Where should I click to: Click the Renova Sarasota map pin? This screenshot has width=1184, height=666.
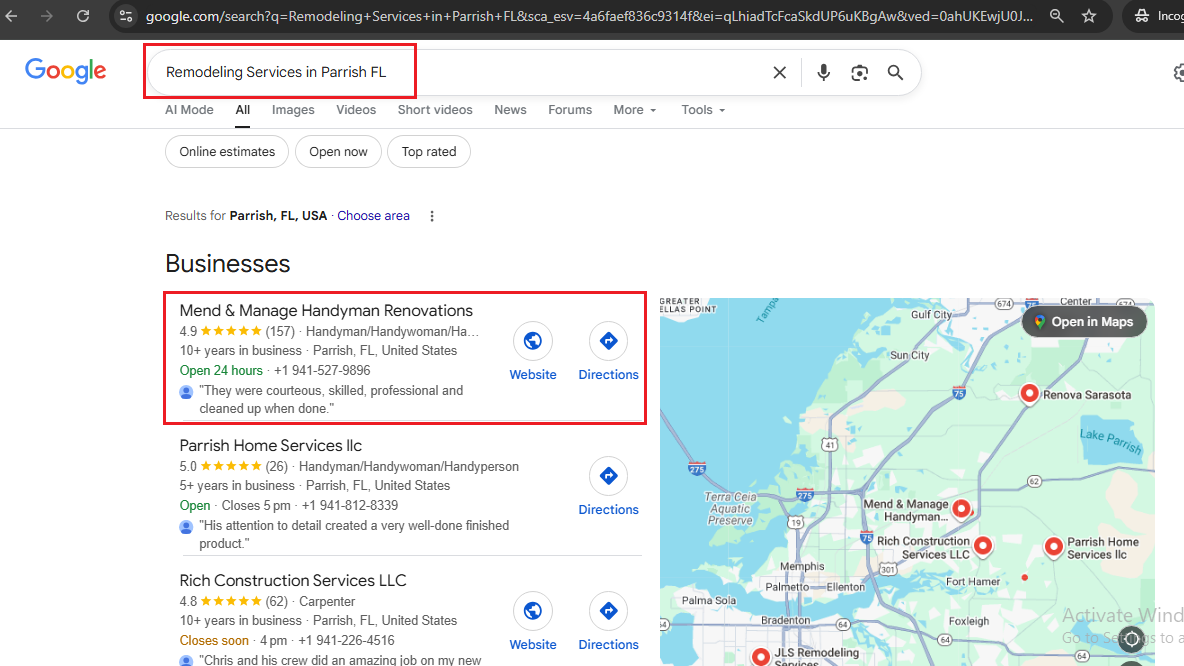pos(1029,394)
